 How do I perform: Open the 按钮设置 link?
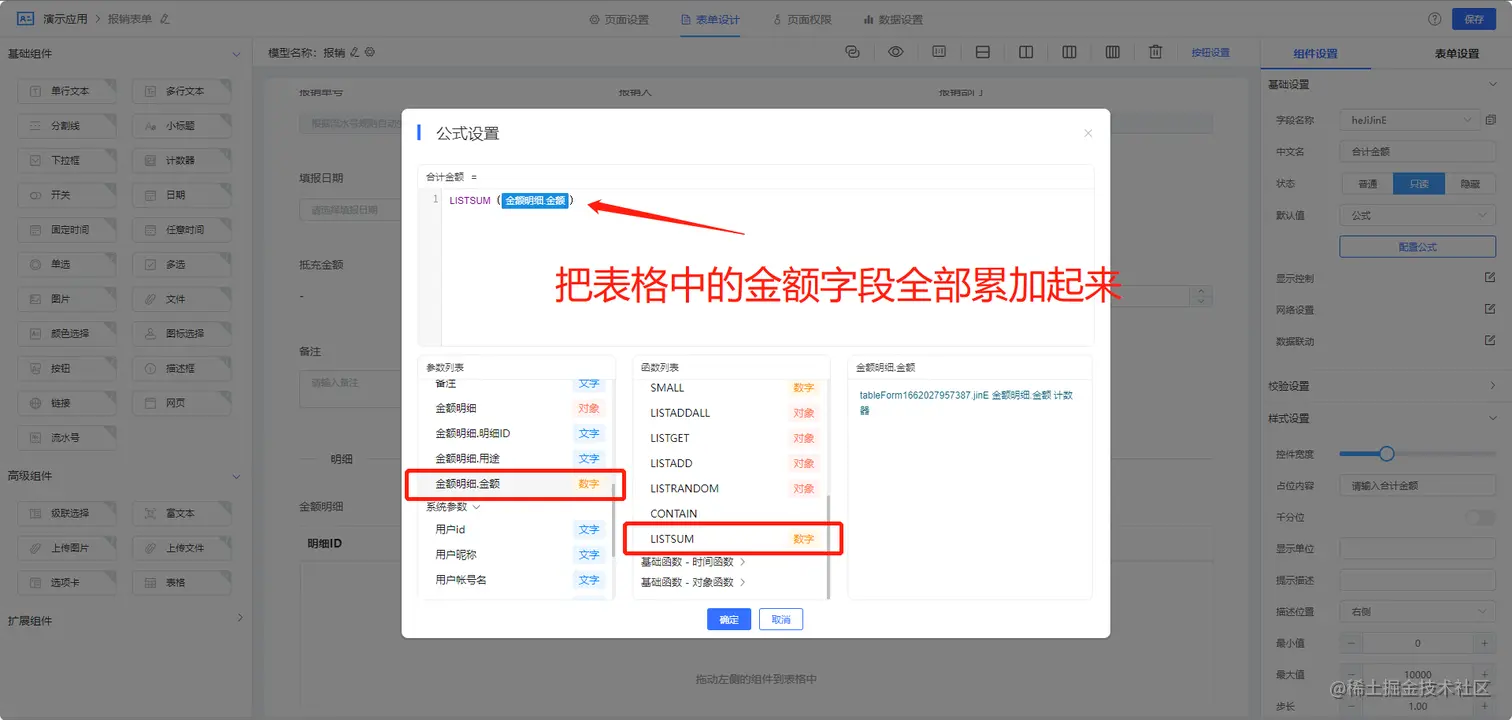pos(1210,53)
